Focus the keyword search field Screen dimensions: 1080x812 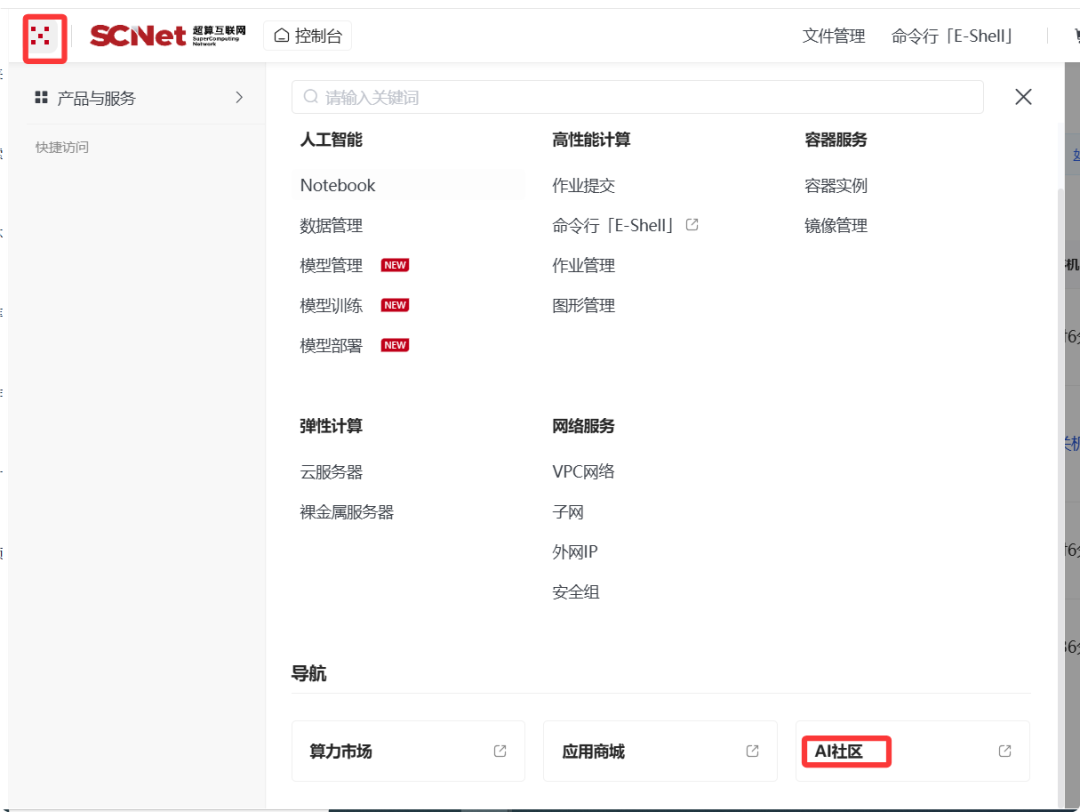[637, 97]
